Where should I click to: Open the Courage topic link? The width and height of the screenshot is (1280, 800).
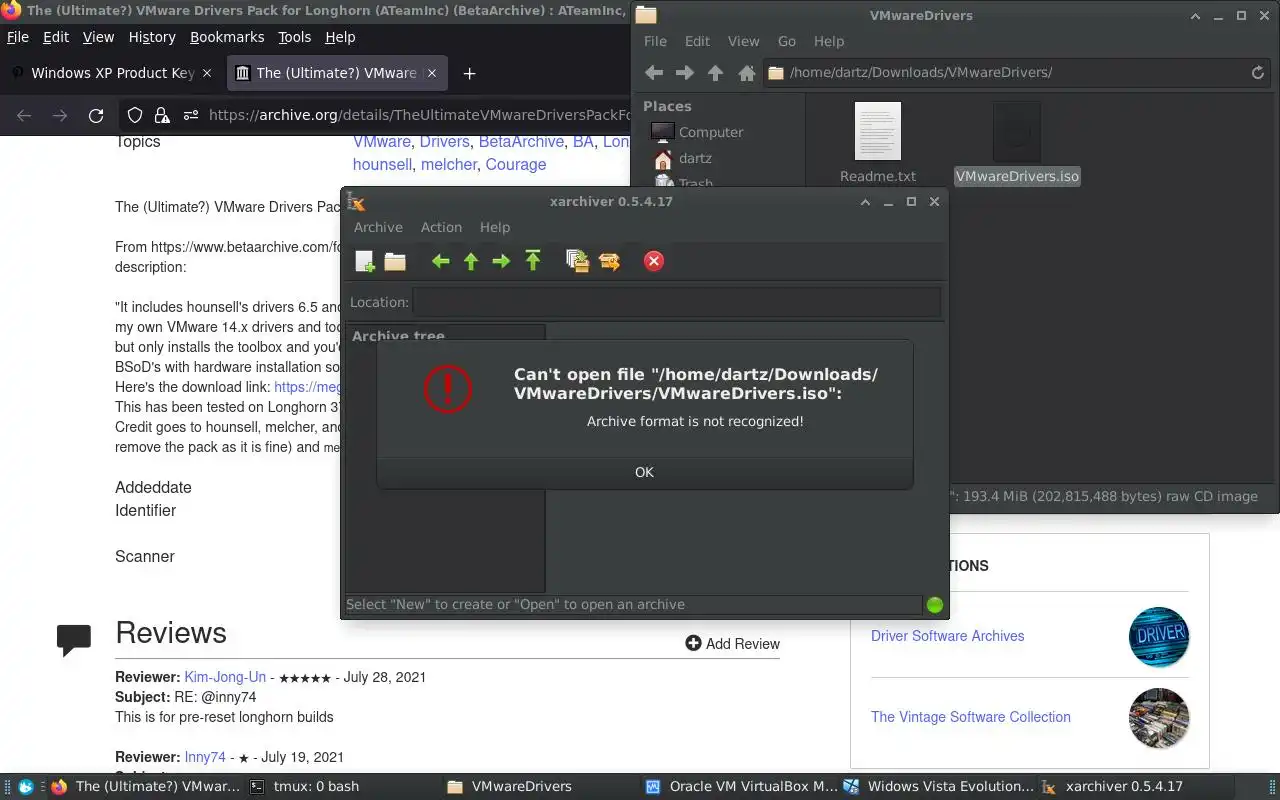(x=516, y=165)
